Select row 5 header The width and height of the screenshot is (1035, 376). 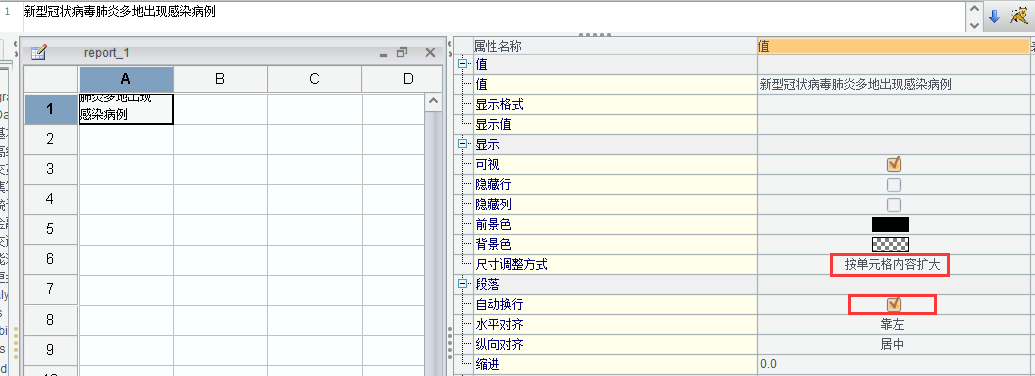51,229
